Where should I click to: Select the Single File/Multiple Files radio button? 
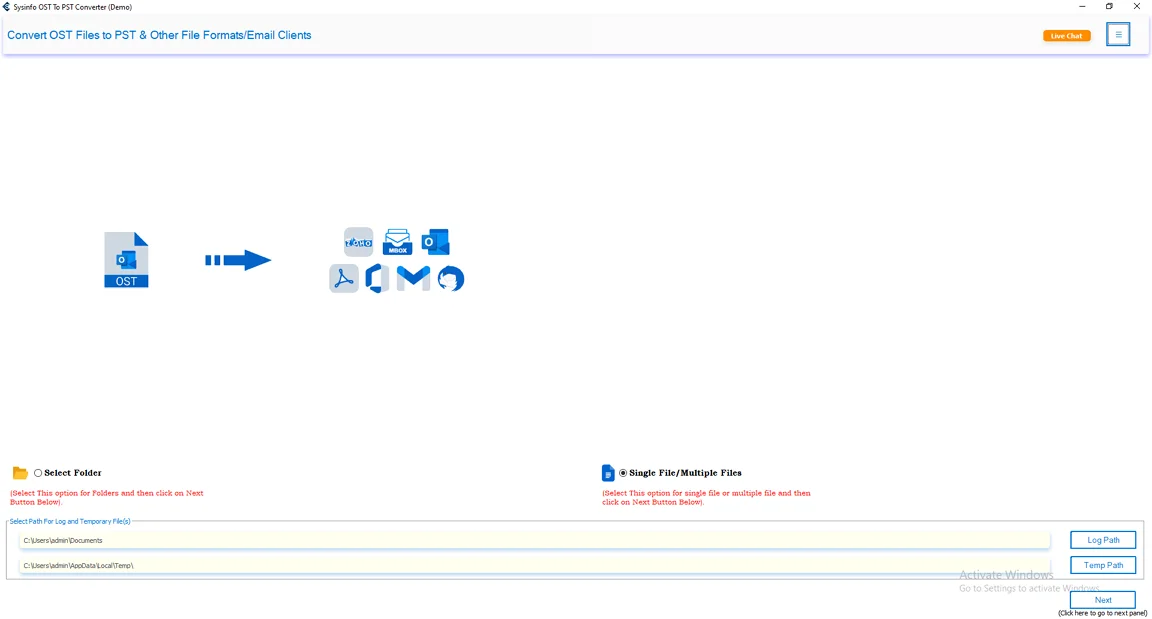tap(621, 472)
